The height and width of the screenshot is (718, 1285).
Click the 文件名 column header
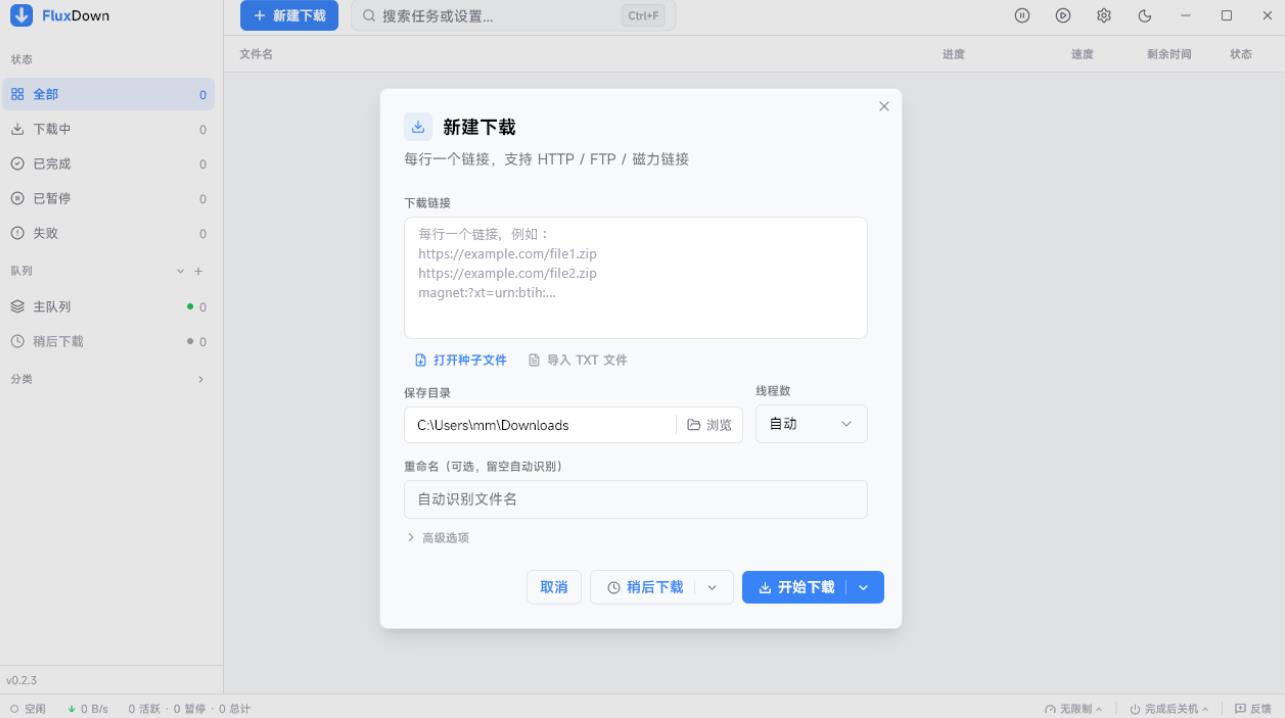256,54
